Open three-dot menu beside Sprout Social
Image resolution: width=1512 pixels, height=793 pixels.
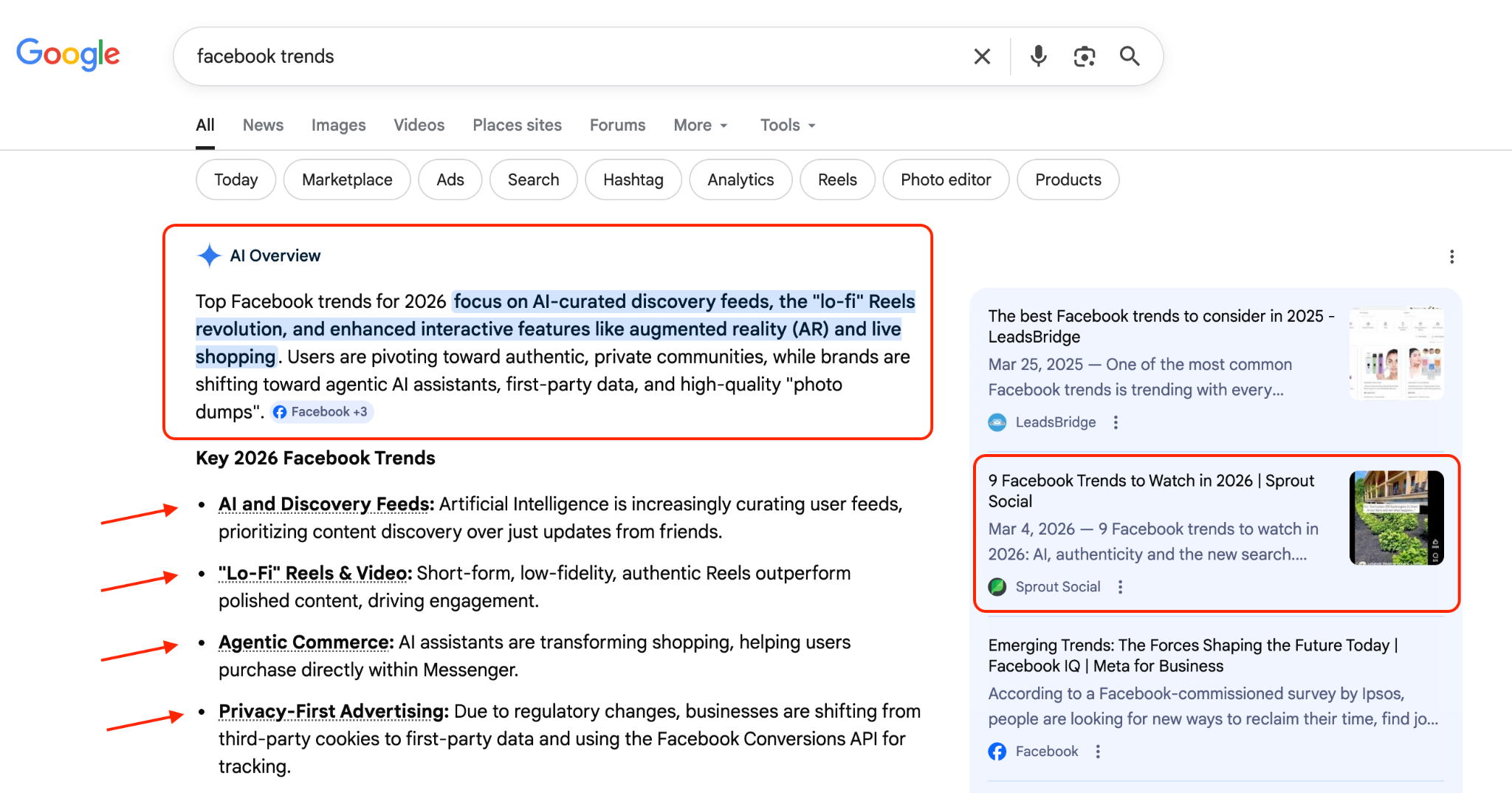point(1120,587)
